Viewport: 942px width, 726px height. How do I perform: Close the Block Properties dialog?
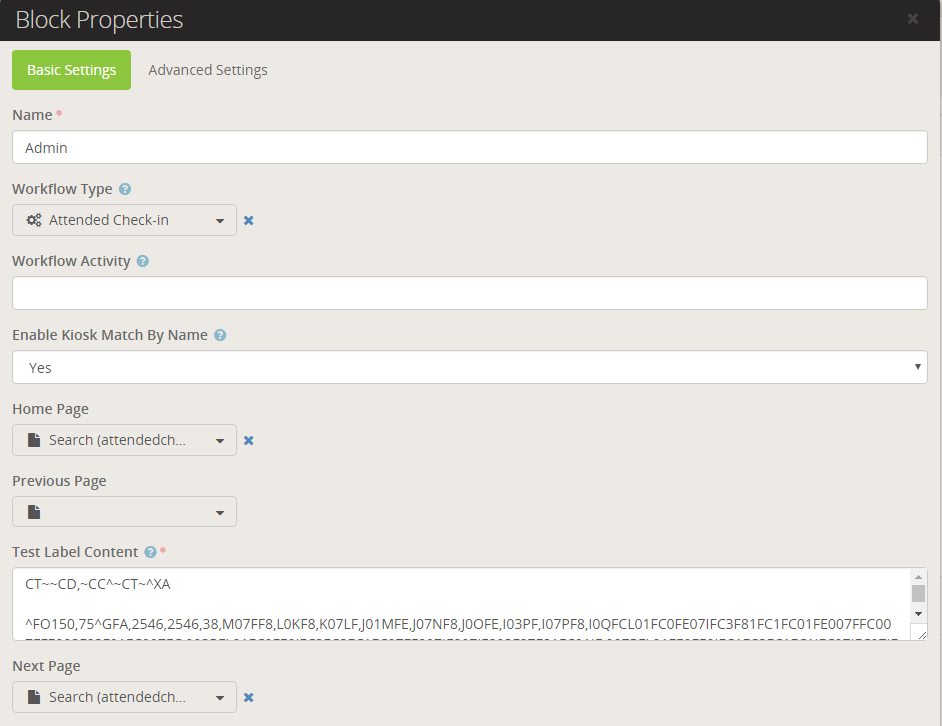click(913, 19)
